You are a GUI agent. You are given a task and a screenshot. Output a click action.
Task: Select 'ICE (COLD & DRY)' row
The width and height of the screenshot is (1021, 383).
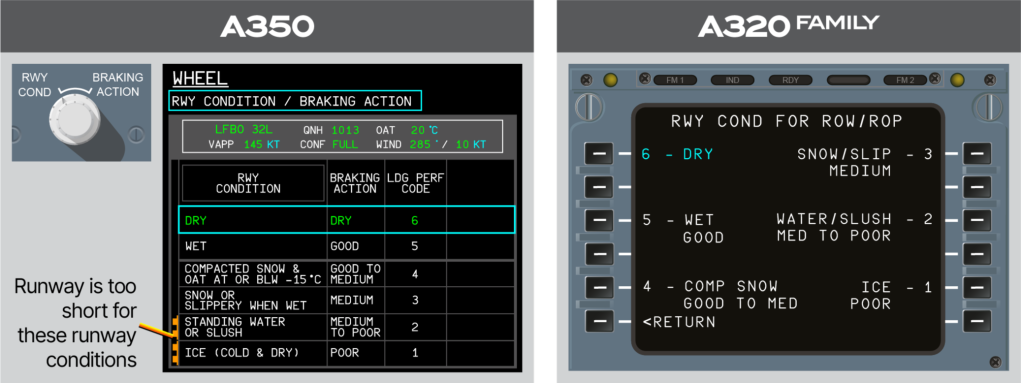coord(346,353)
